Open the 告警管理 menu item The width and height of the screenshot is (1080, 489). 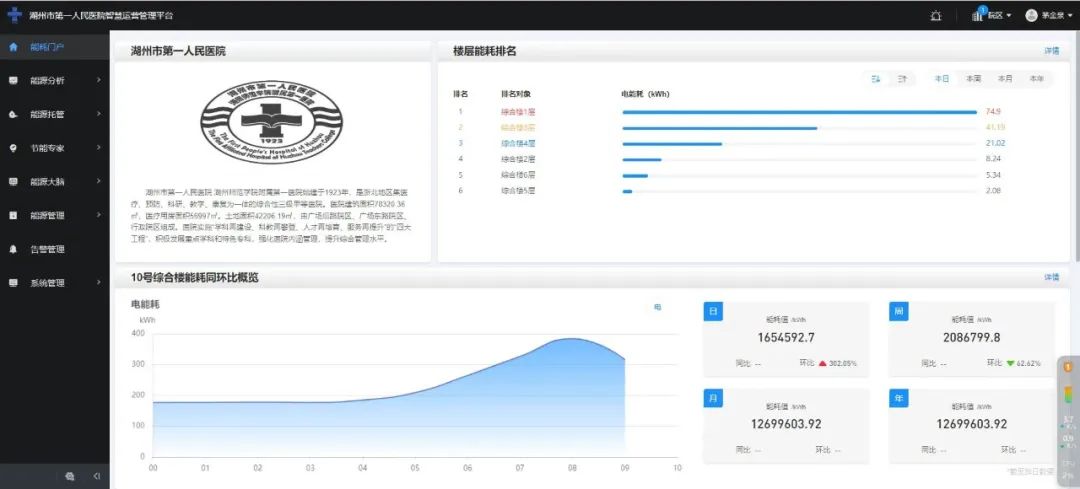click(x=54, y=249)
